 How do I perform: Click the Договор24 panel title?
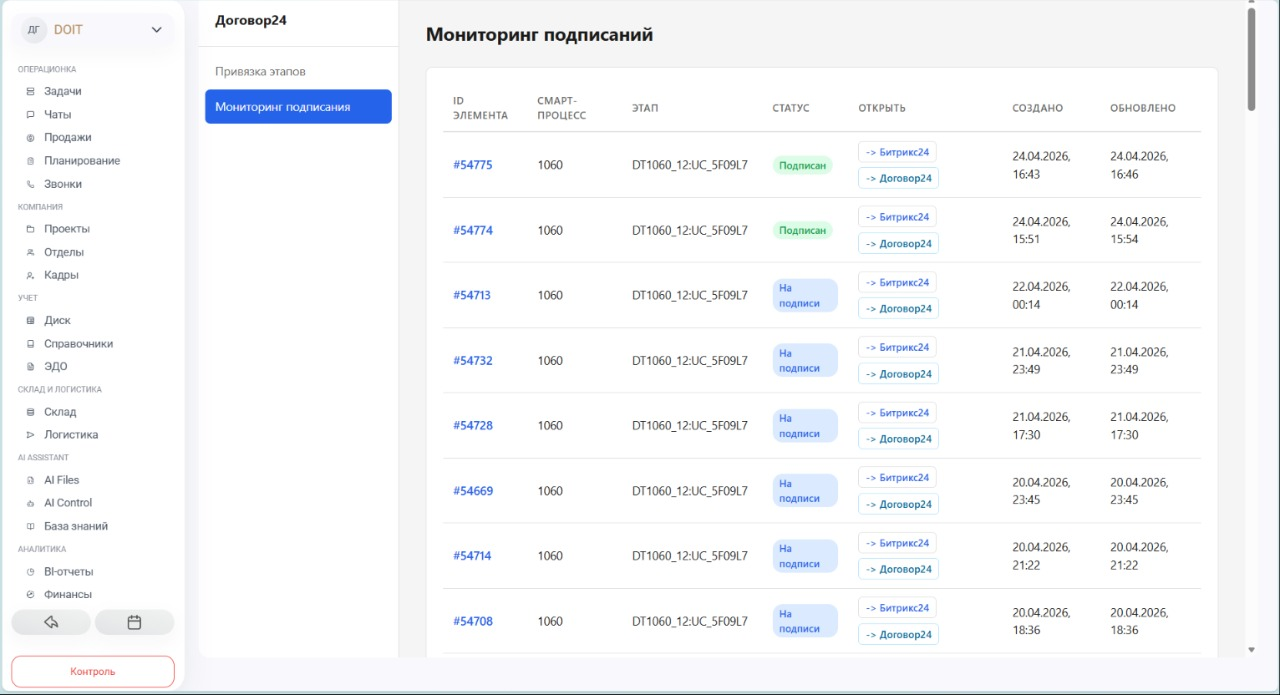pos(251,20)
